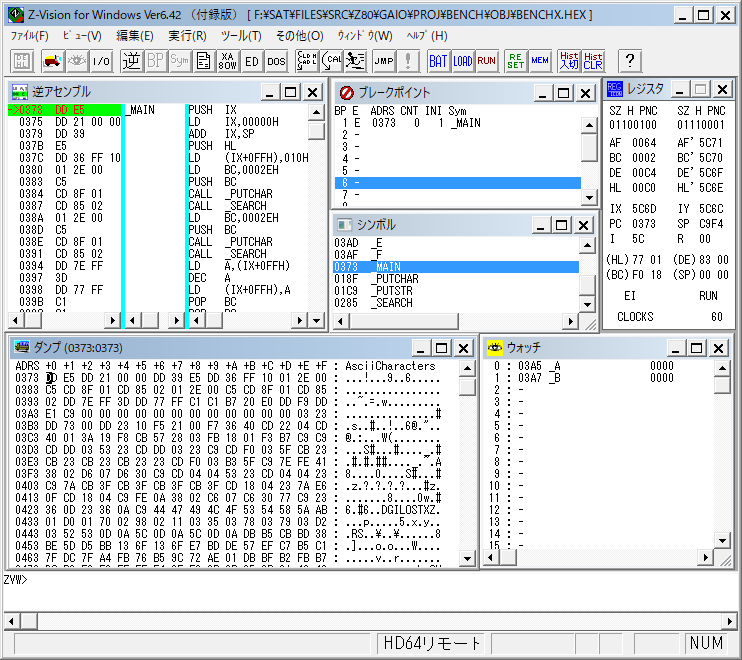
Task: Click the exclamation mark toolbar icon
Action: [408, 61]
